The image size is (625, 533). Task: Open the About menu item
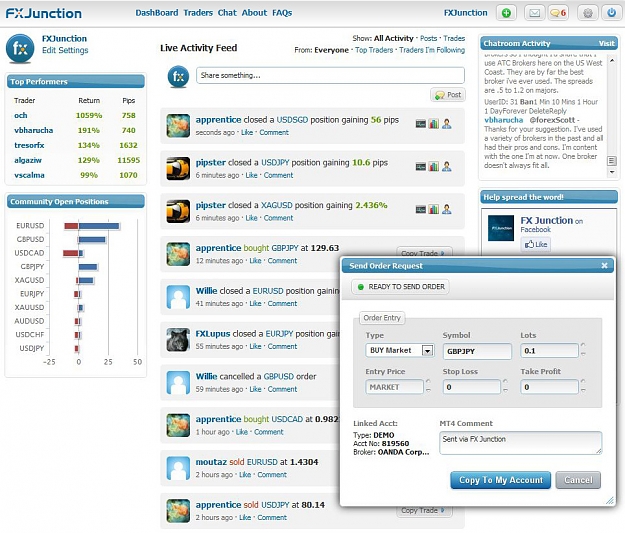[x=254, y=13]
